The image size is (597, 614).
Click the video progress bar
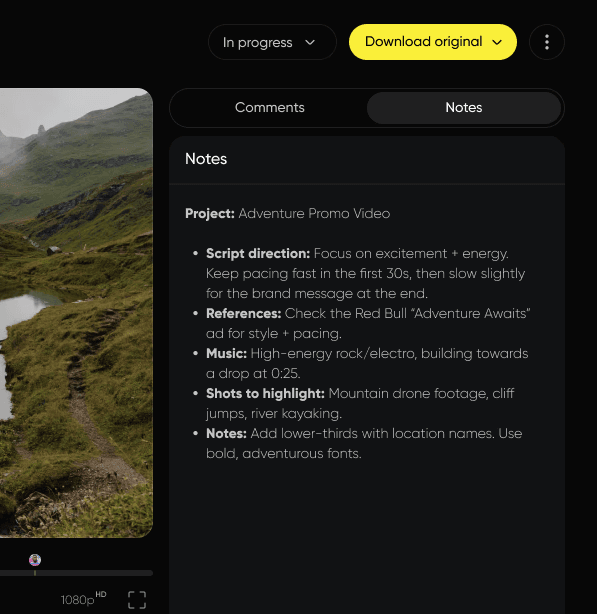click(76, 573)
